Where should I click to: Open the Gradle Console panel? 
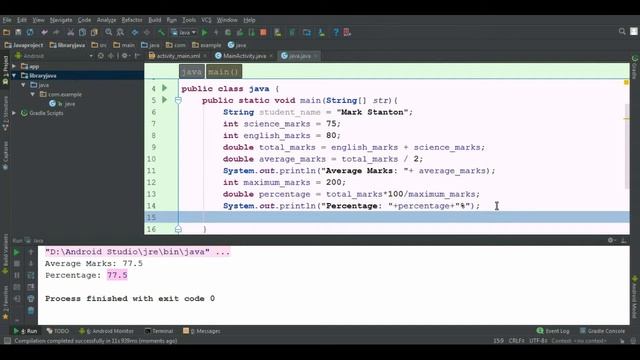click(602, 331)
